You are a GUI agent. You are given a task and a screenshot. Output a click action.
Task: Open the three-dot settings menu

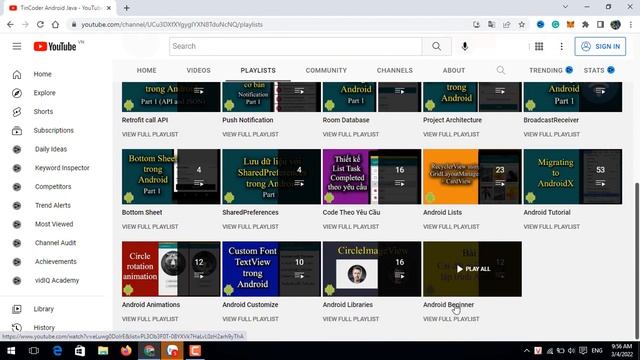(562, 47)
